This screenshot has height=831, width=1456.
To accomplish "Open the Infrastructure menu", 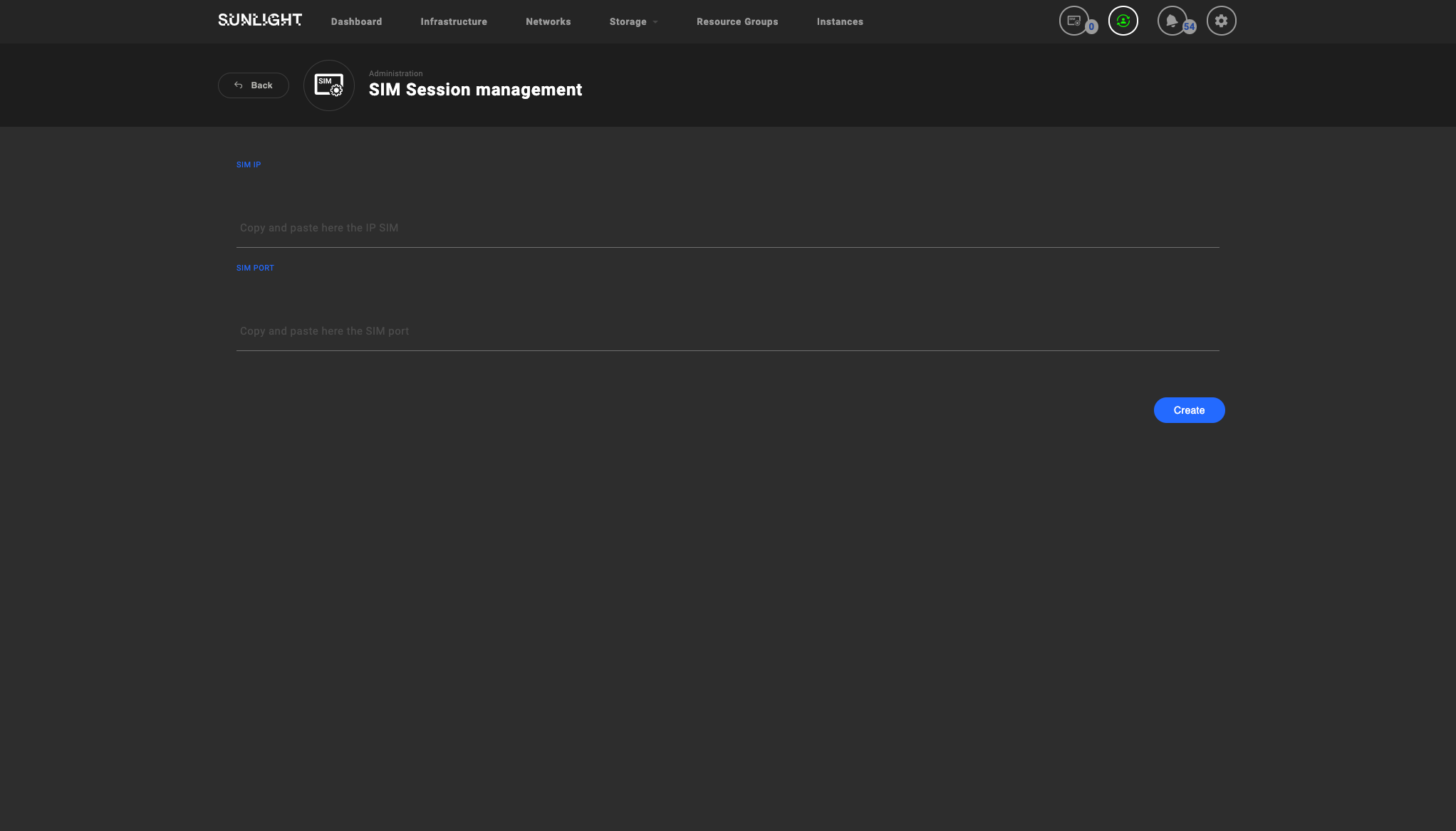I will [454, 21].
